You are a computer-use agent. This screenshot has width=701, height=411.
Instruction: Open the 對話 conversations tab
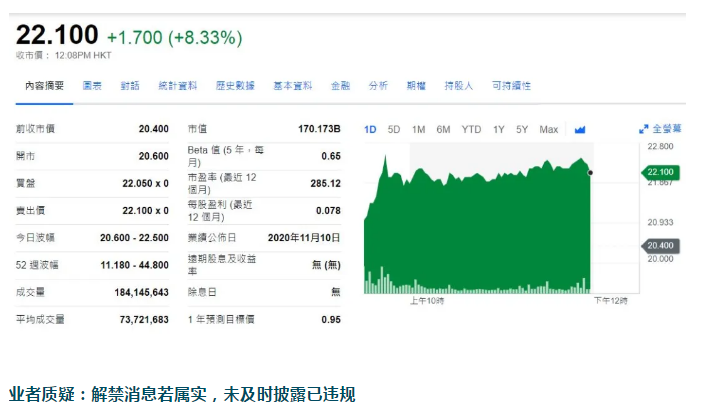[130, 85]
